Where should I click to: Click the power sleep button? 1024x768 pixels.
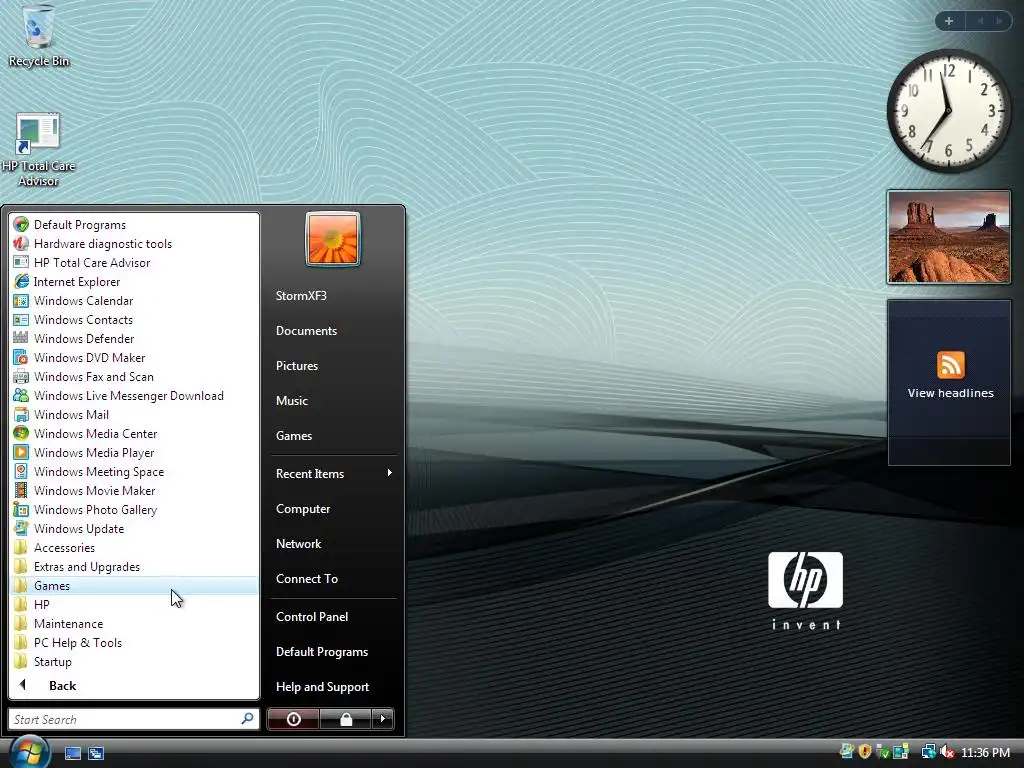tap(293, 719)
